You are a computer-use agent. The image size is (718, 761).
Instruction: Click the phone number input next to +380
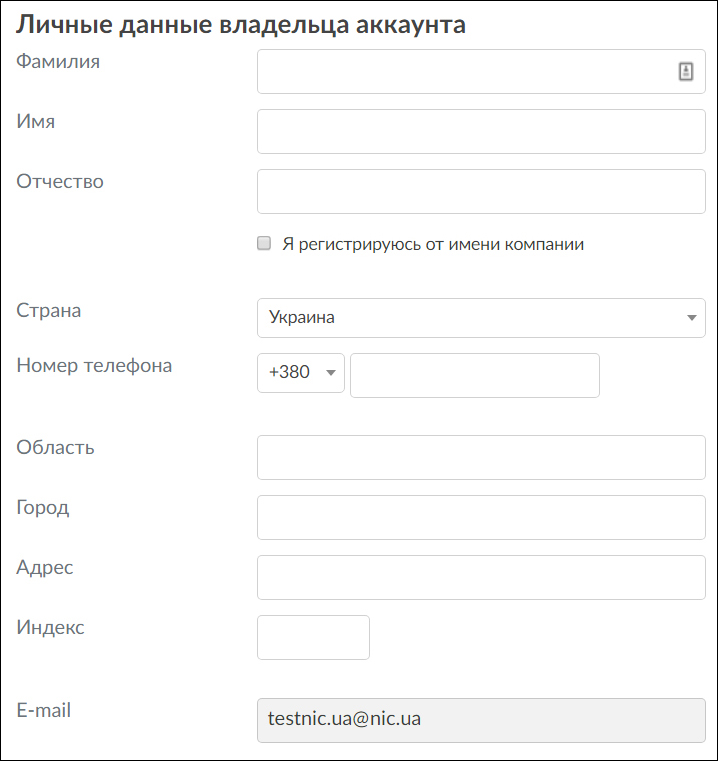pos(475,375)
